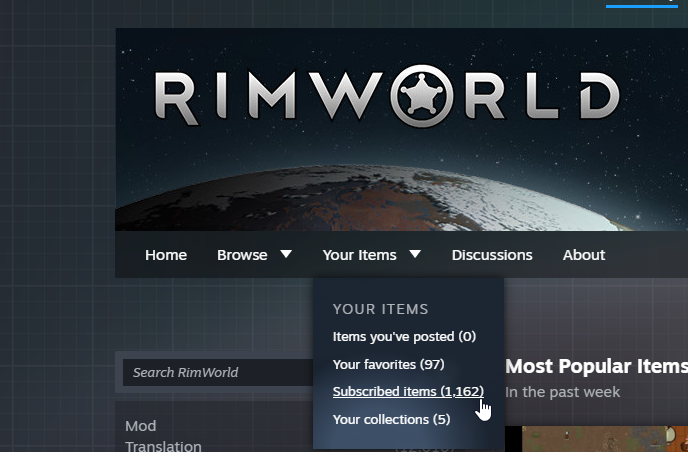This screenshot has width=688, height=452.
Task: Open the Discussions tab
Action: coord(492,255)
